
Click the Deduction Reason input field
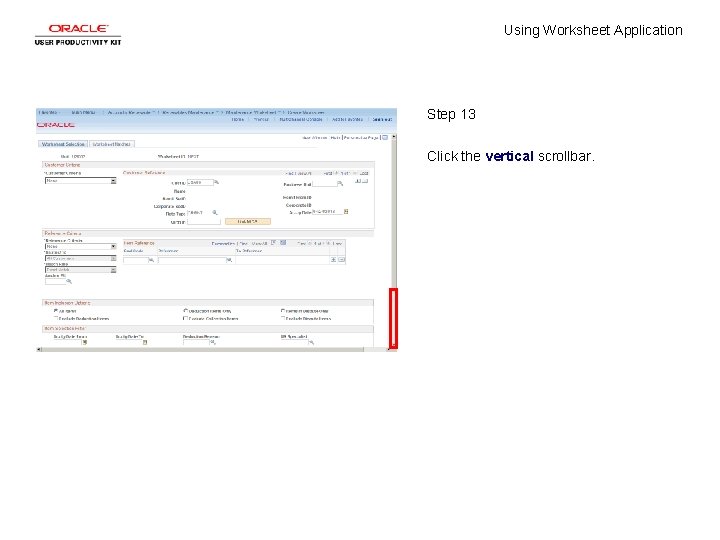click(196, 343)
